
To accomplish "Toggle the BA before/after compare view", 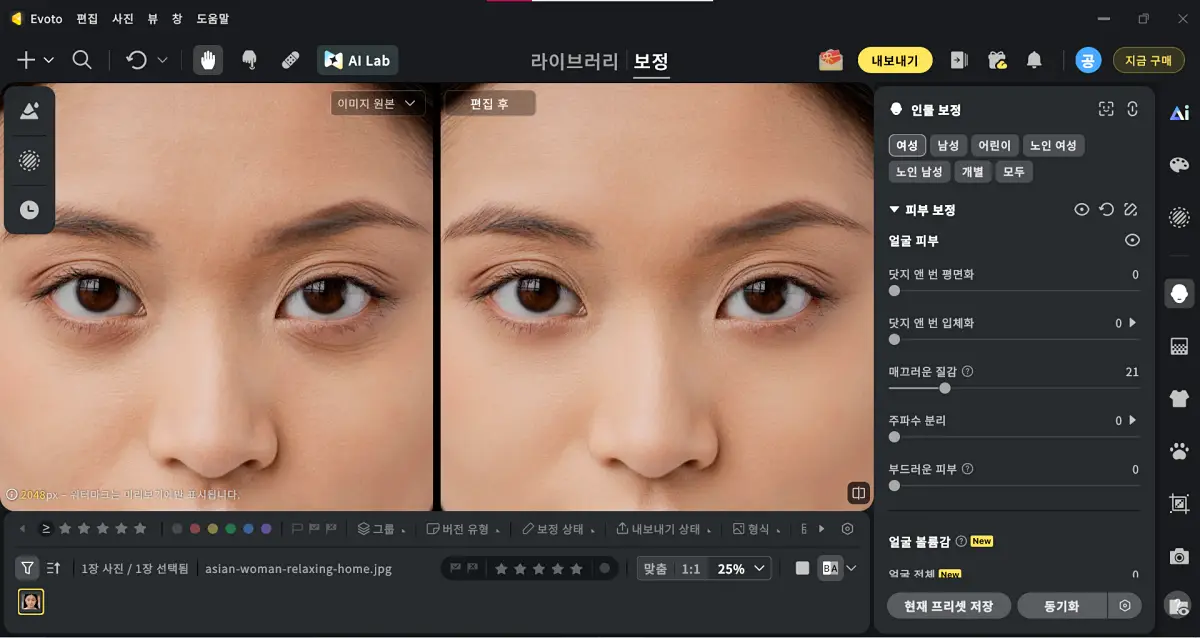I will pos(830,568).
